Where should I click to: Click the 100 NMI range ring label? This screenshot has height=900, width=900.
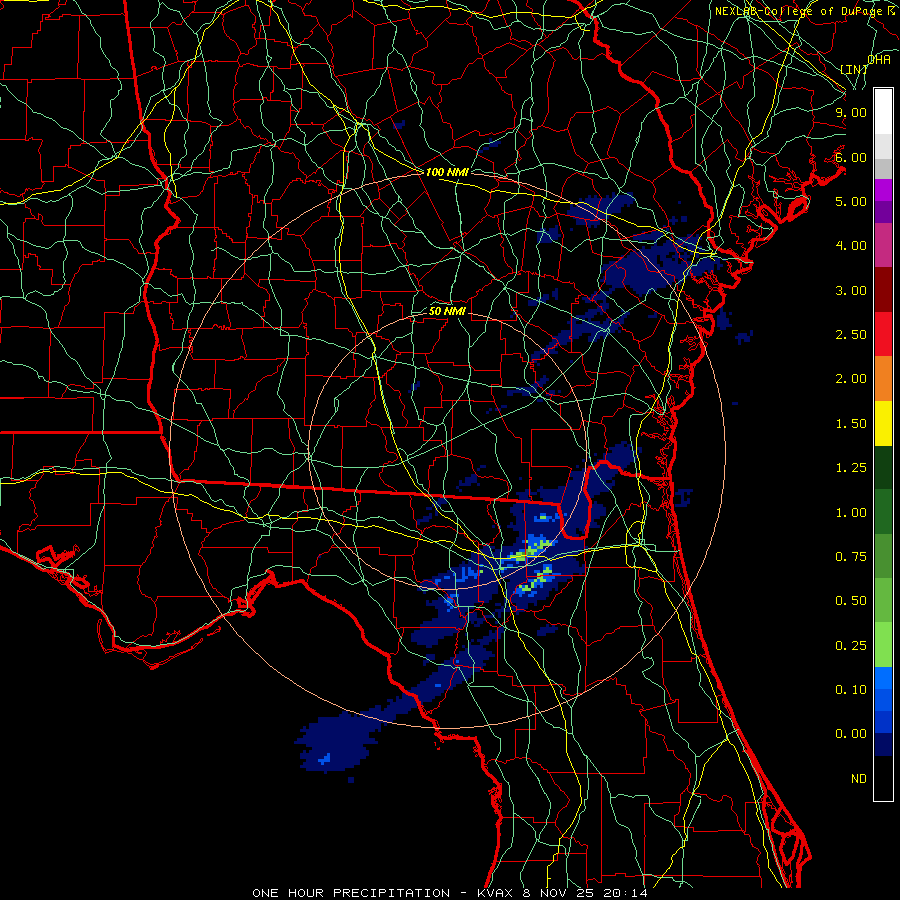coord(447,172)
